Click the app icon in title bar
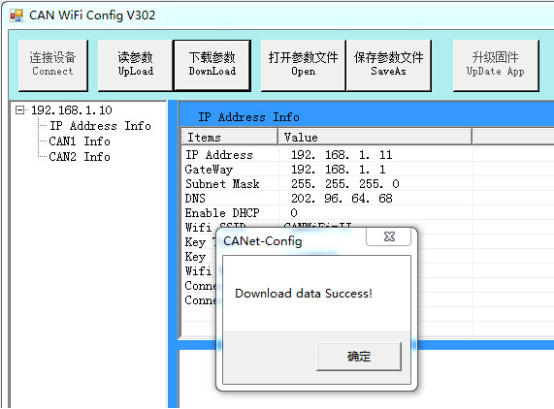Viewport: 554px width, 409px height. point(16,16)
